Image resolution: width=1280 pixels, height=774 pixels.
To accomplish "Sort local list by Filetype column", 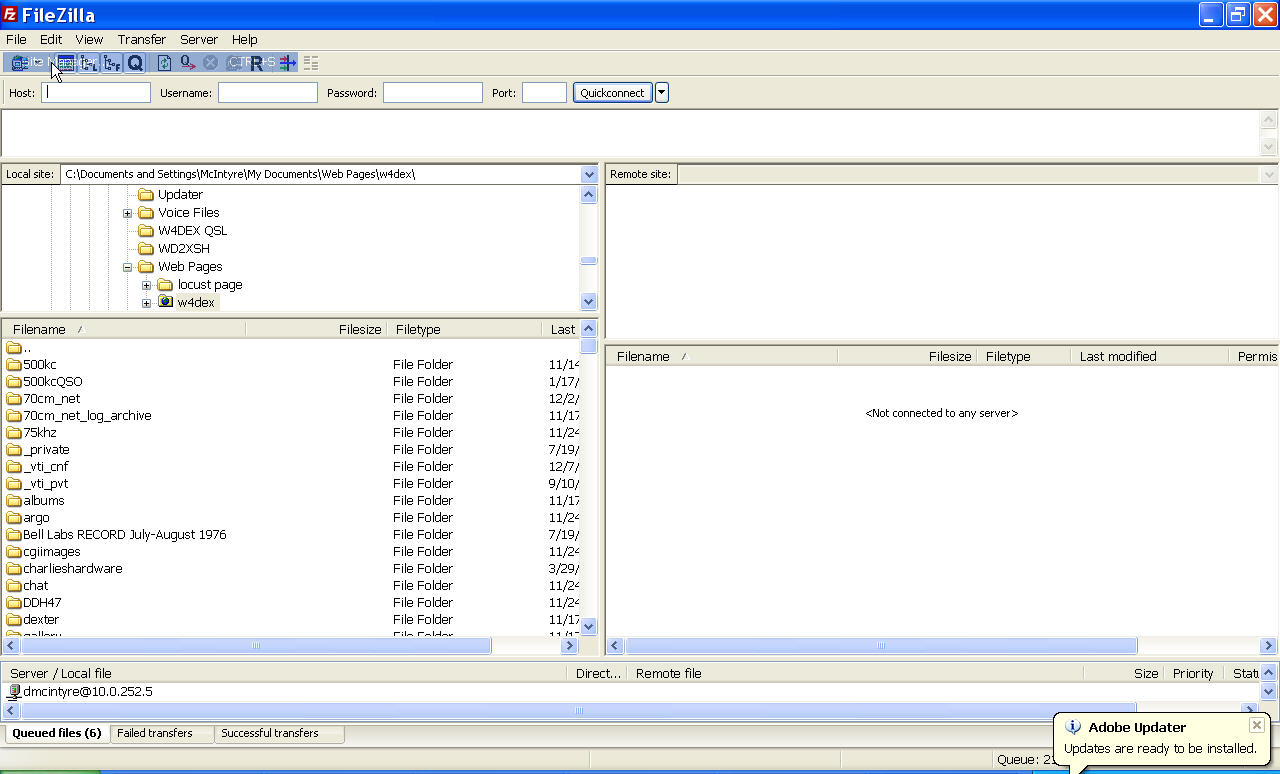I will (463, 329).
